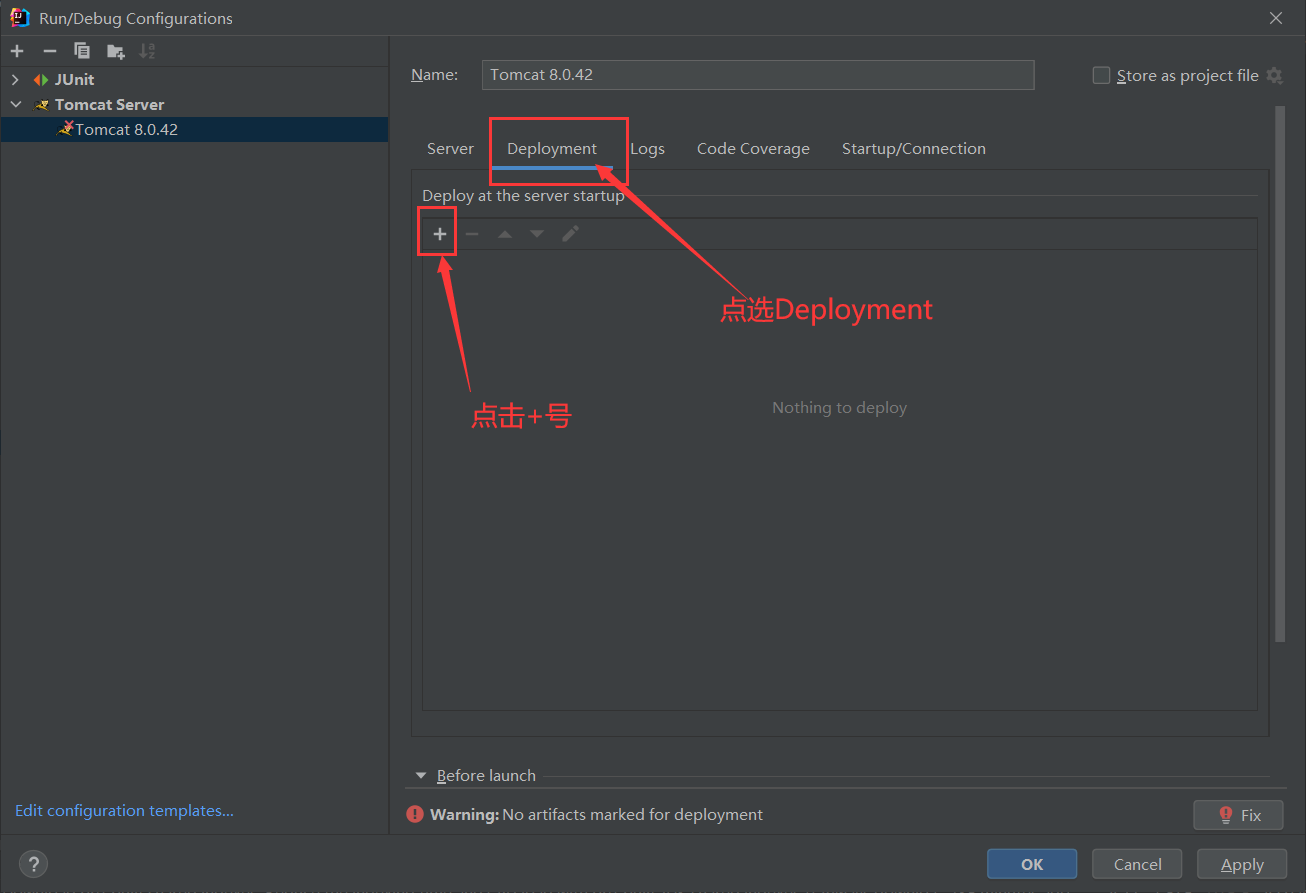Viewport: 1306px width, 893px height.
Task: Click the Cancel button
Action: pos(1137,864)
